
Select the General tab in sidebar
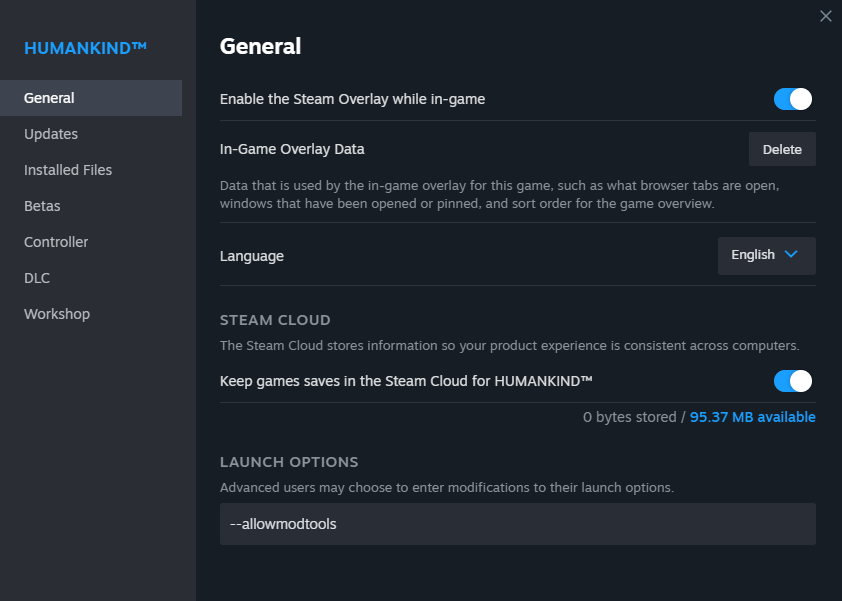91,98
